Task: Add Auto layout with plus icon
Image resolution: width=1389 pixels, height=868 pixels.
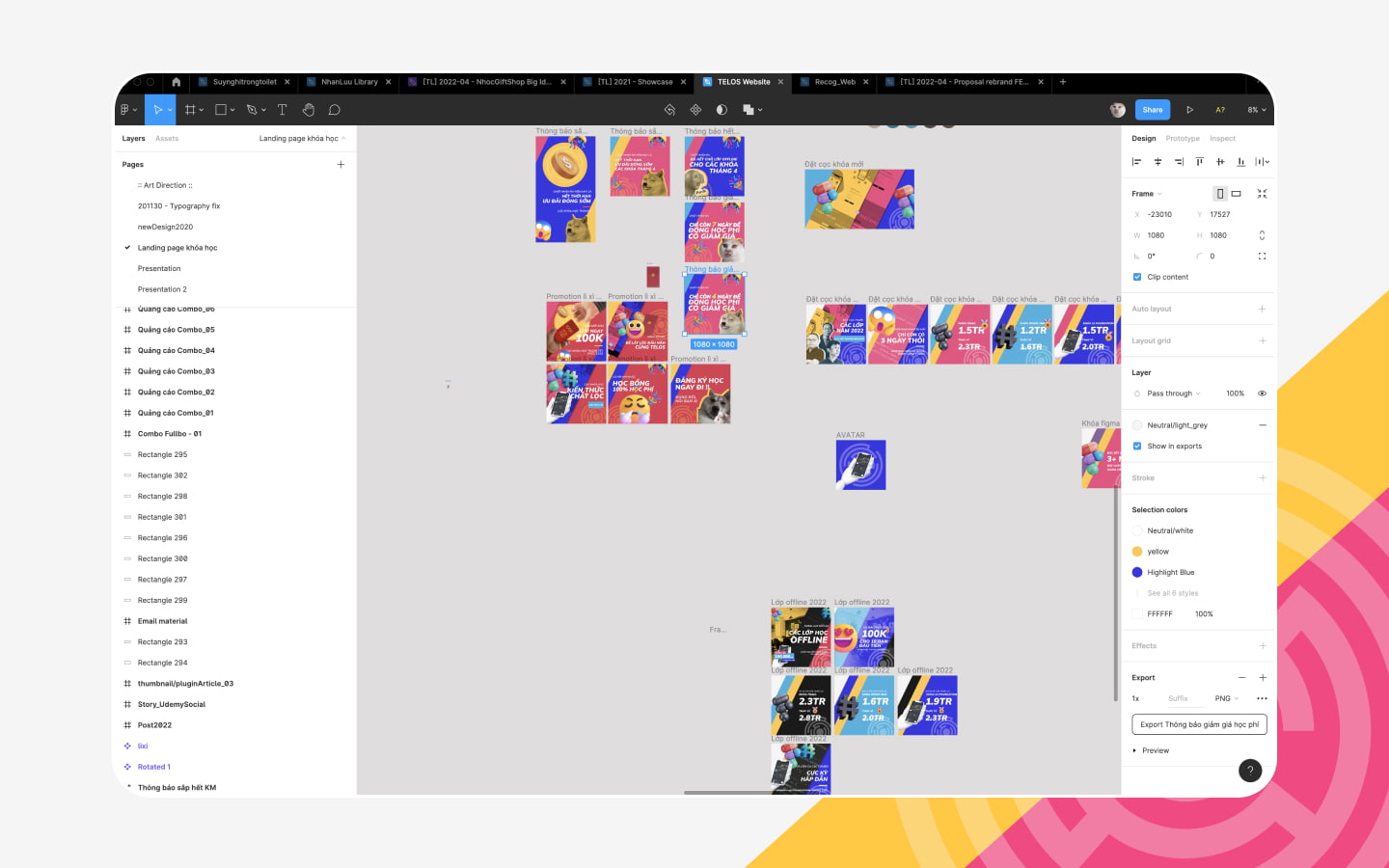Action: click(x=1262, y=310)
